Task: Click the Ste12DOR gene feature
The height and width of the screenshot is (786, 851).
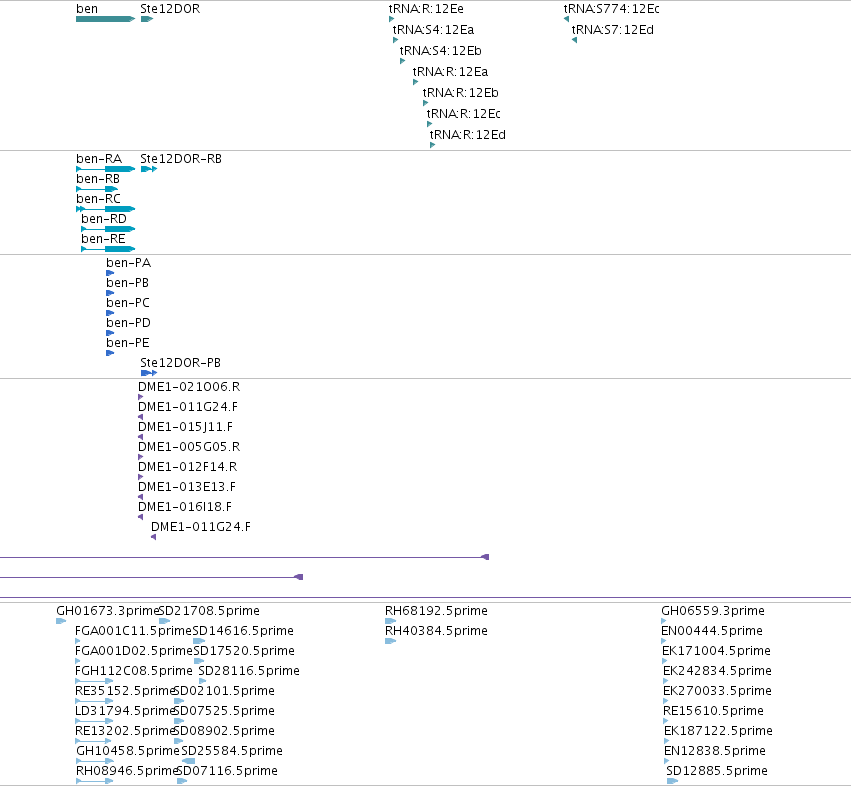Action: pyautogui.click(x=147, y=19)
